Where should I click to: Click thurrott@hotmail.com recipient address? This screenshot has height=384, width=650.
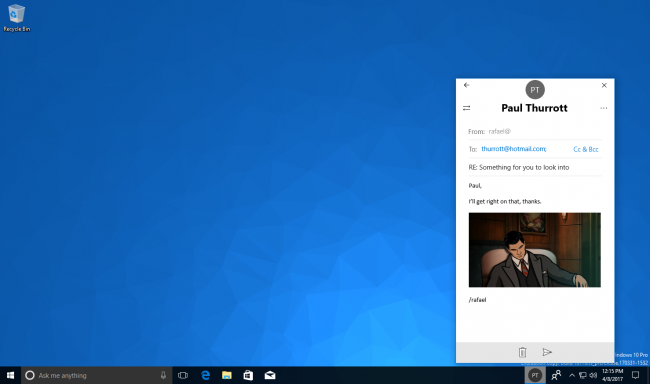tap(514, 149)
